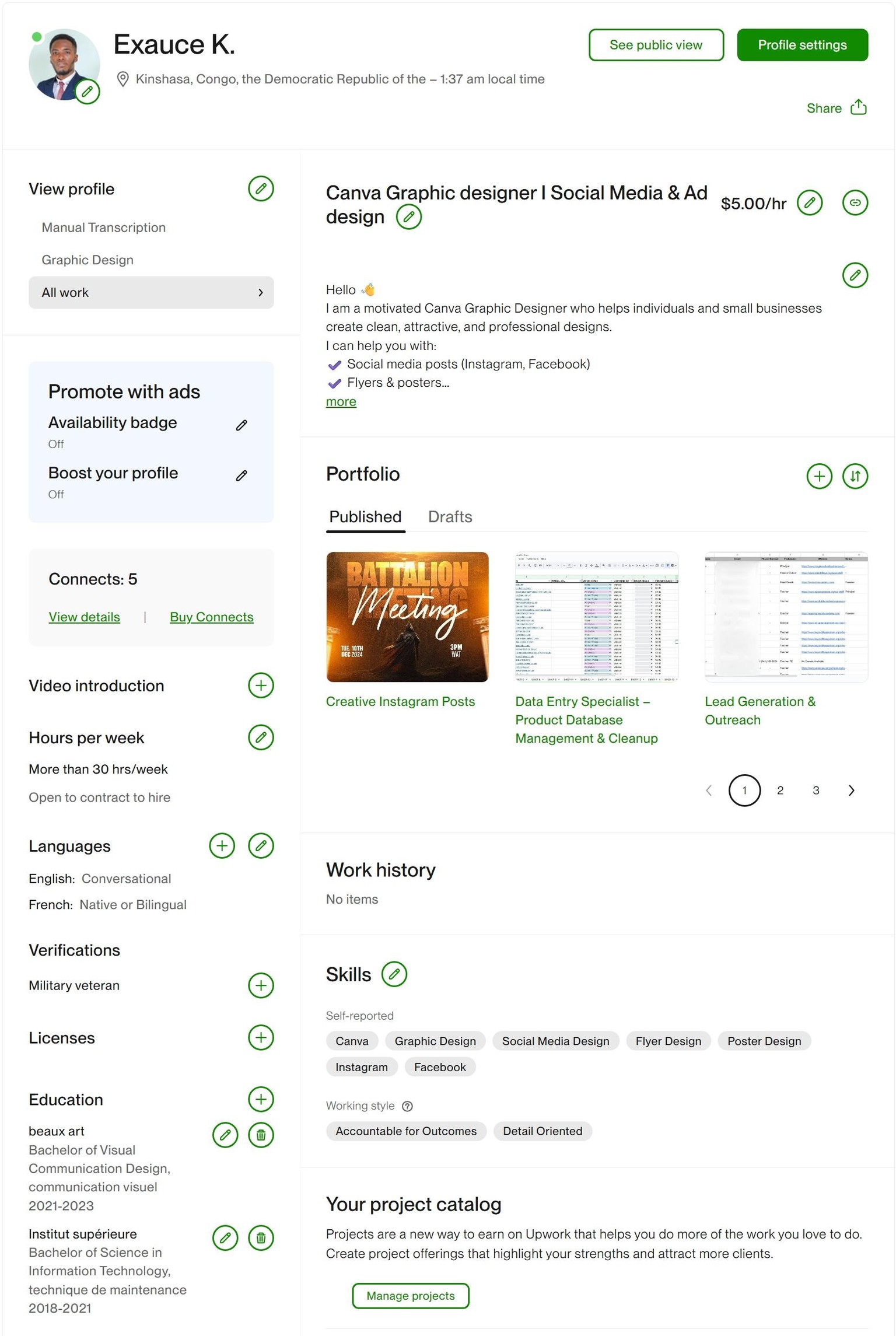Open Creative Instagram Posts title link

400,702
